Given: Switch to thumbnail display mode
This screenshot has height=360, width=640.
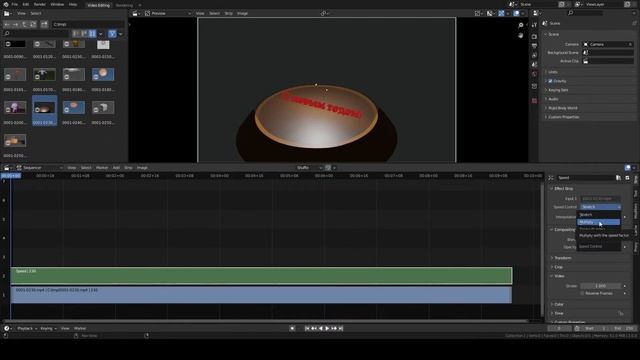Looking at the screenshot, I should (x=93, y=33).
